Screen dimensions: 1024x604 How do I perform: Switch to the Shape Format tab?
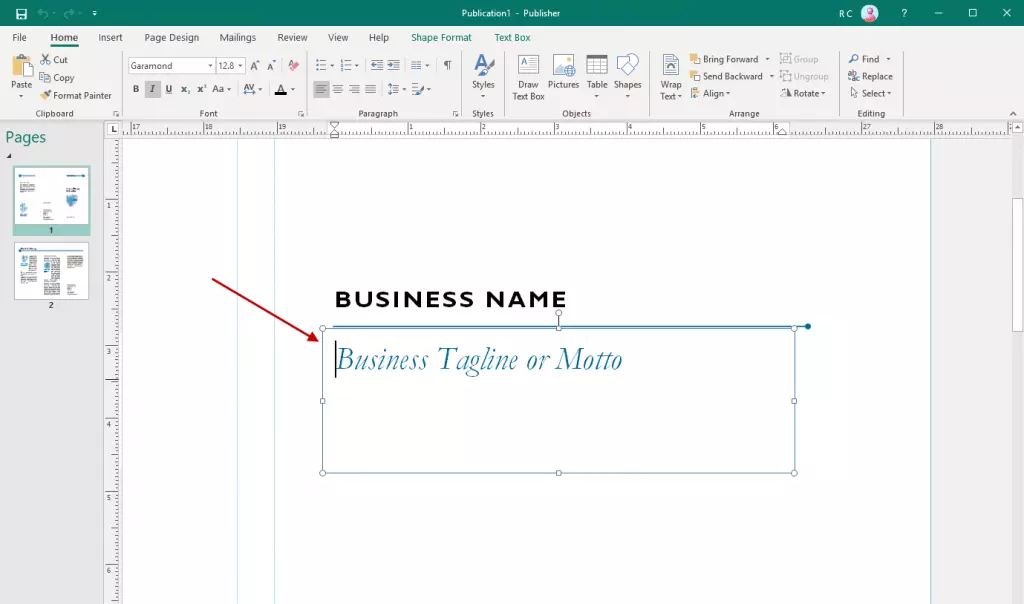coord(441,37)
